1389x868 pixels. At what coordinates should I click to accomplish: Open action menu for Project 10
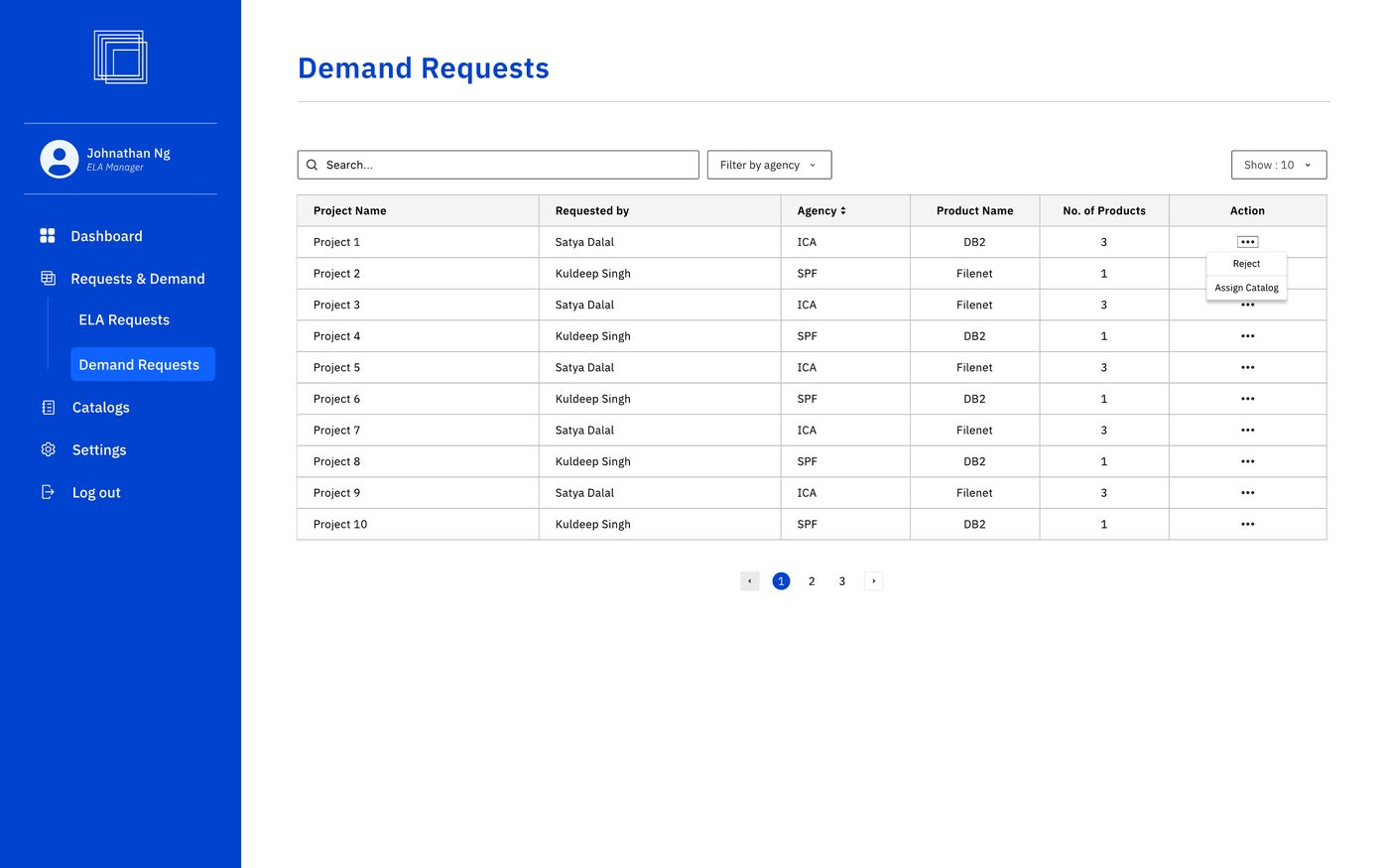point(1247,525)
